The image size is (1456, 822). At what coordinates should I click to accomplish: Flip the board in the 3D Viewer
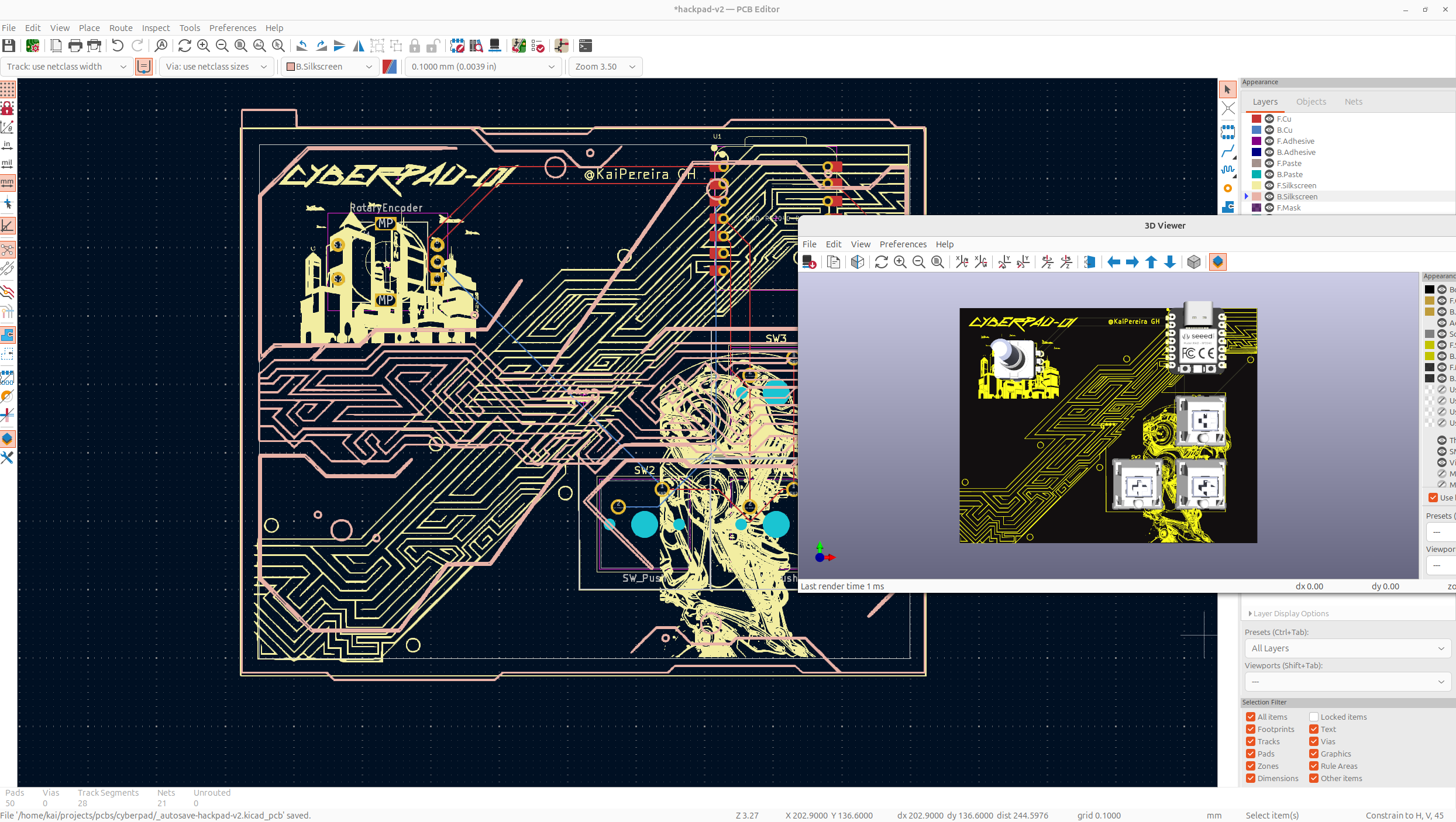(x=1089, y=262)
